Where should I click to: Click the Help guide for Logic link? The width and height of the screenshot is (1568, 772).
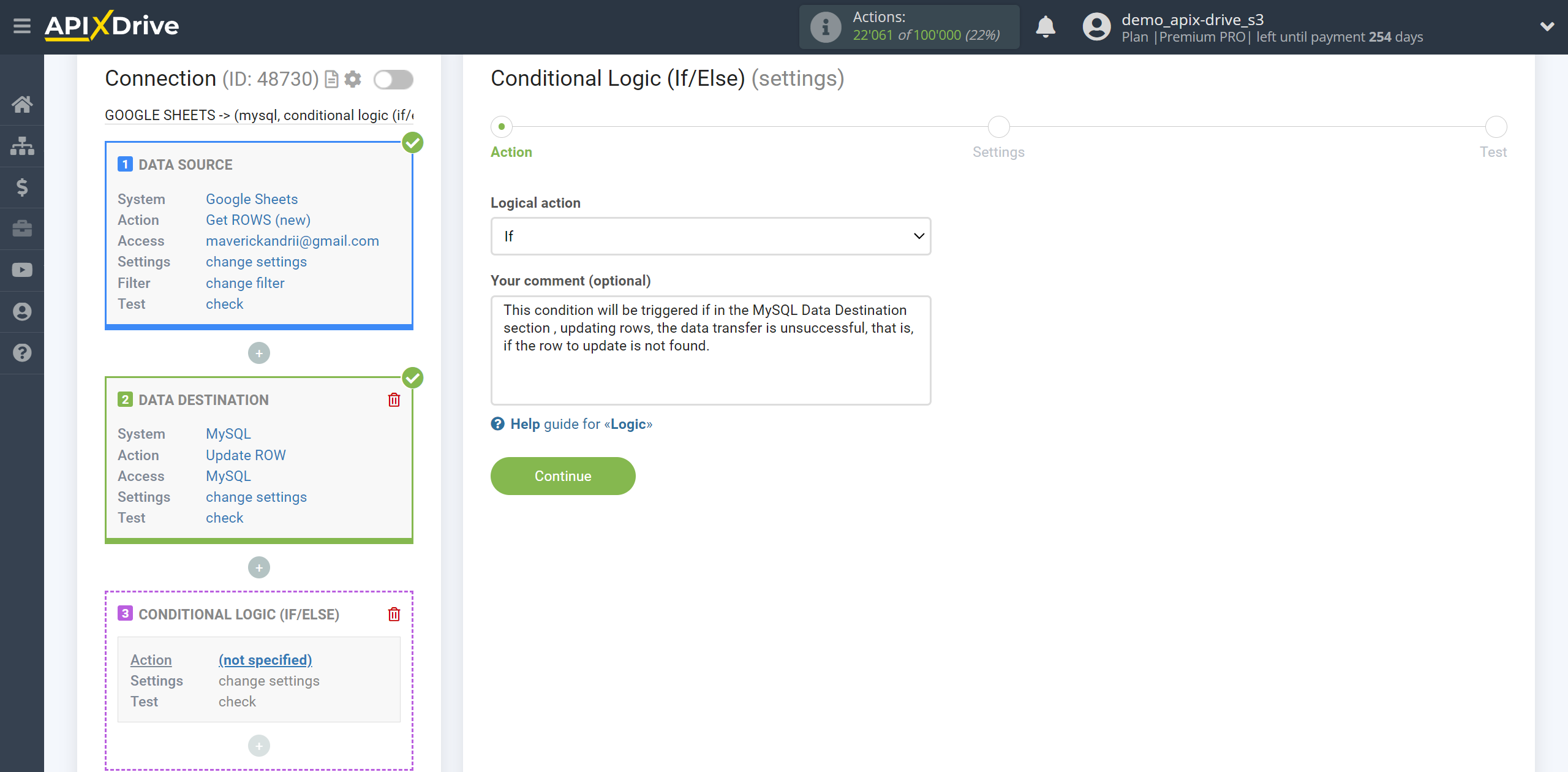pos(571,424)
